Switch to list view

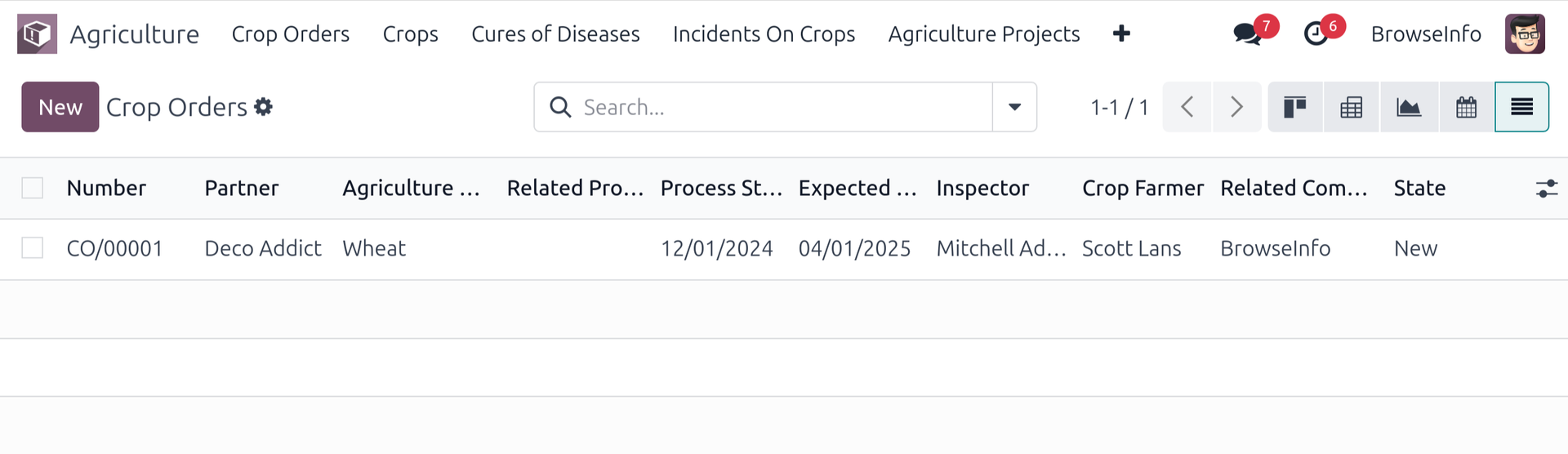pyautogui.click(x=1521, y=107)
